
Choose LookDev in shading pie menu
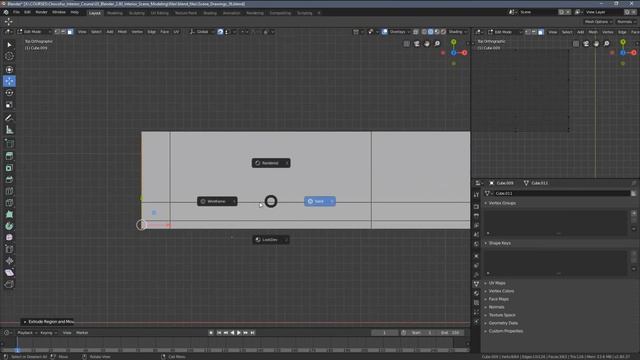click(271, 240)
